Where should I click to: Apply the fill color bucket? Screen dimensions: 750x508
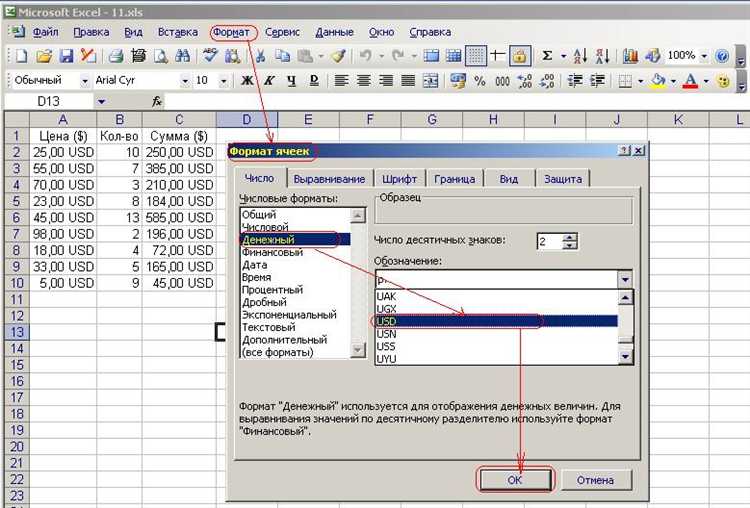point(658,81)
